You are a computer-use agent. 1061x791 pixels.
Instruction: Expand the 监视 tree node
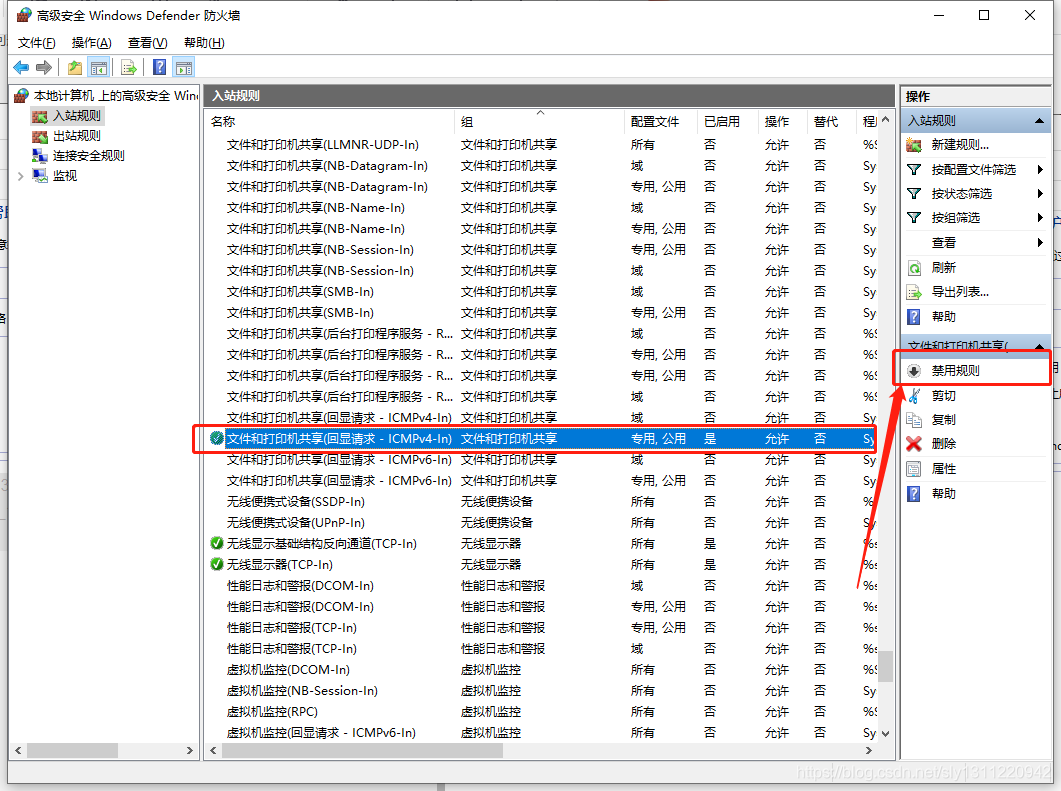pos(20,176)
